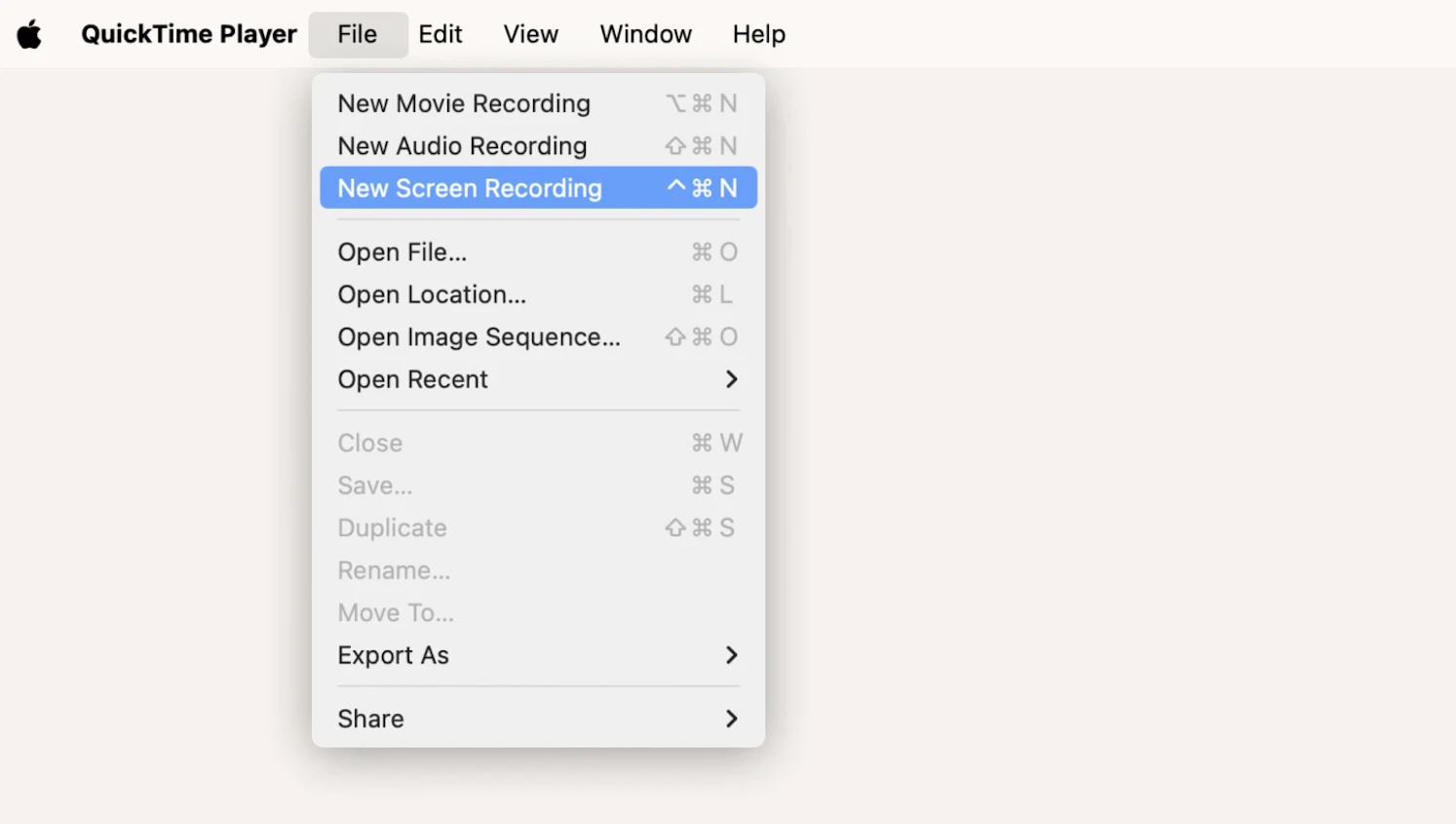This screenshot has width=1456, height=824.
Task: Open the Edit menu
Action: [x=441, y=33]
